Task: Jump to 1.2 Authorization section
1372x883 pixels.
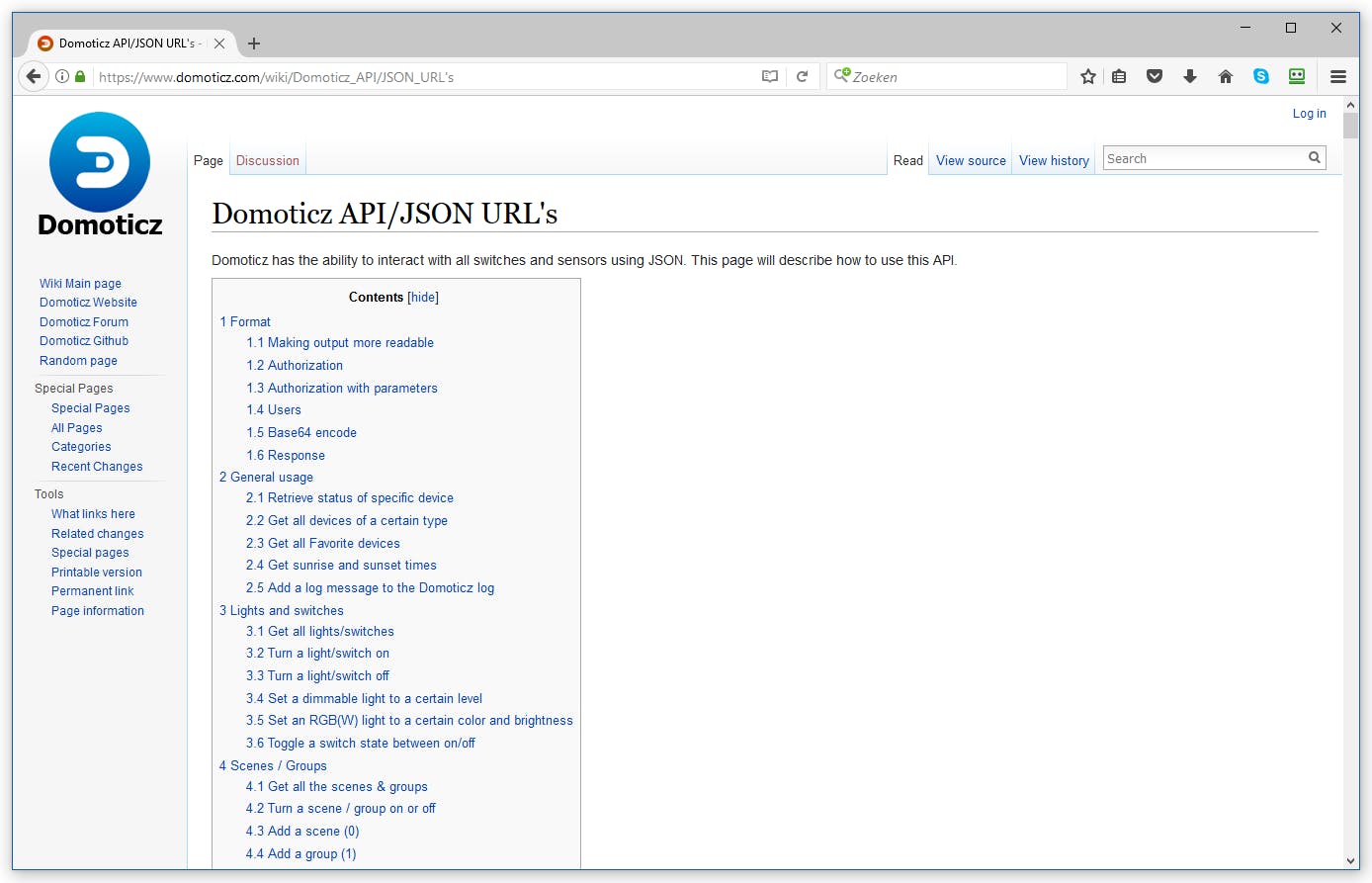Action: pos(295,365)
